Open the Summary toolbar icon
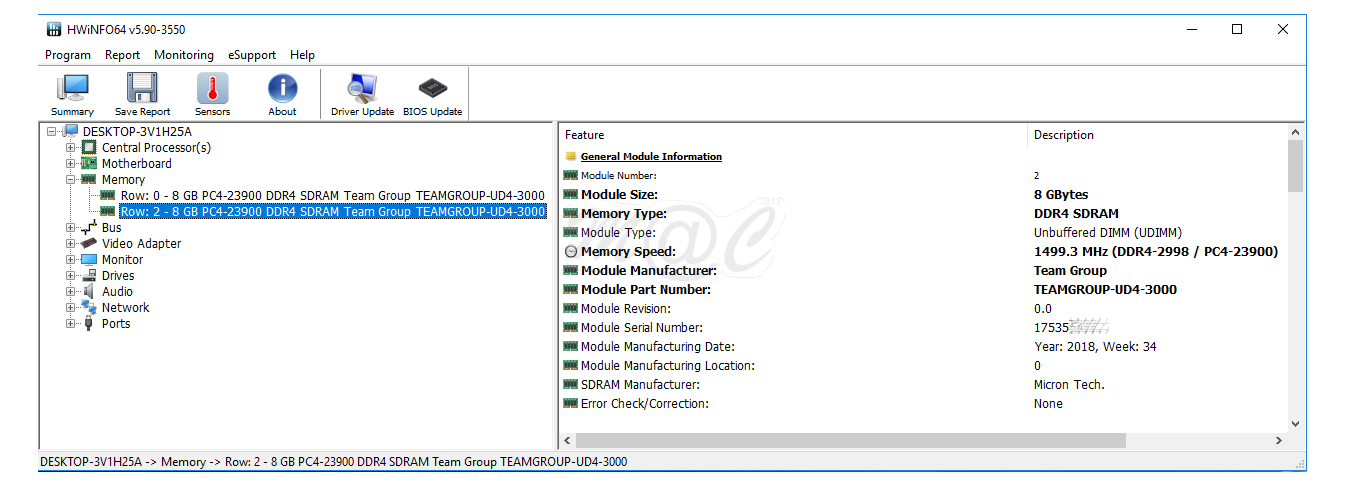Image resolution: width=1345 pixels, height=486 pixels. point(72,88)
